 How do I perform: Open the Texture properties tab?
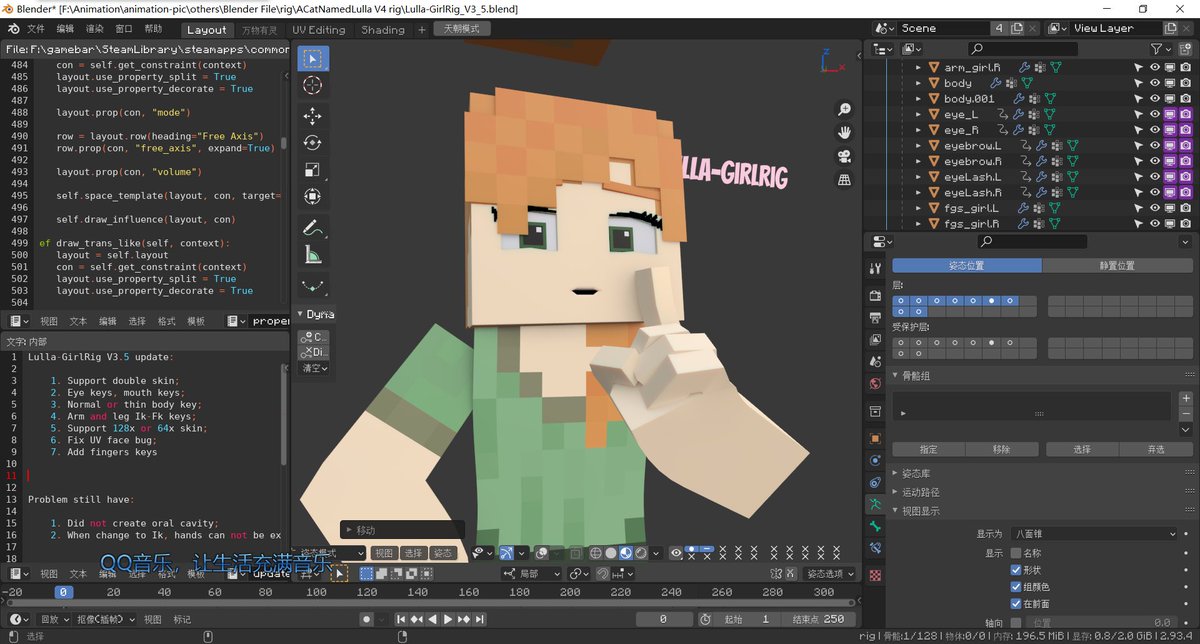pos(875,576)
